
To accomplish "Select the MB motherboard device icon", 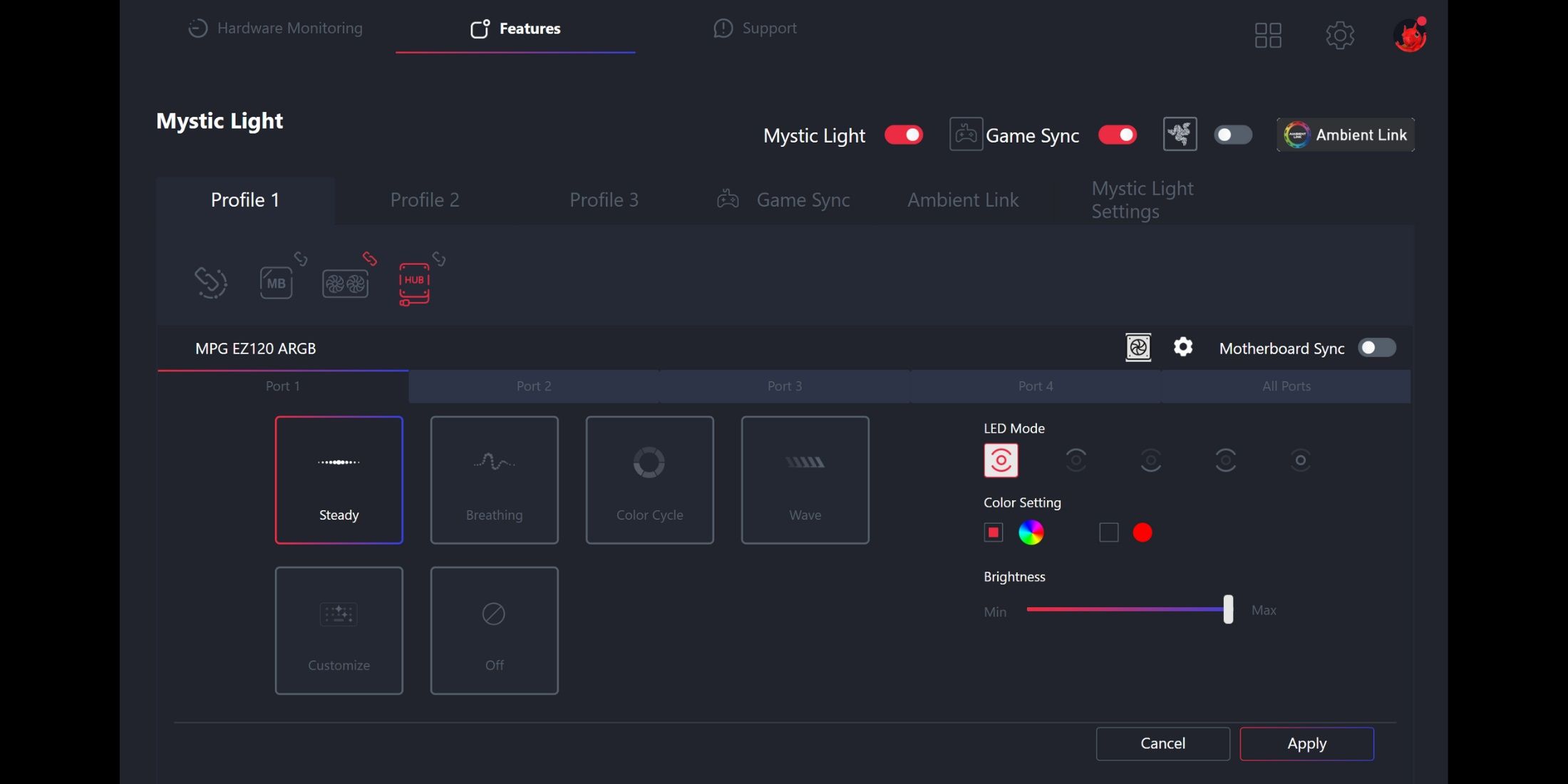I will pyautogui.click(x=277, y=283).
